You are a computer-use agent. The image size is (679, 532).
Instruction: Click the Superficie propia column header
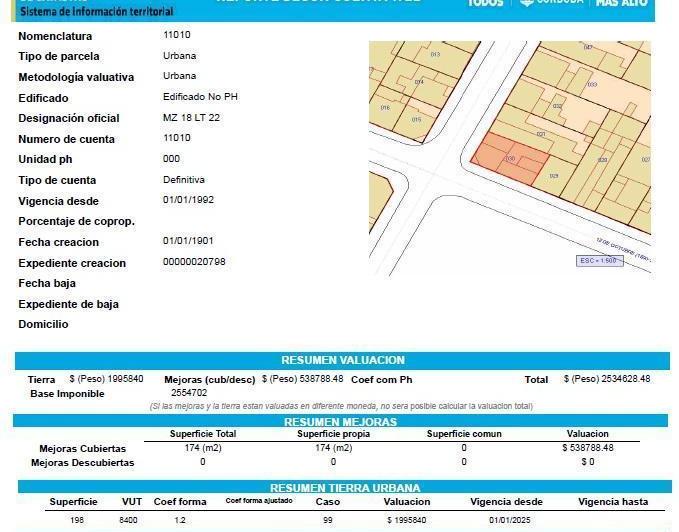(x=333, y=434)
